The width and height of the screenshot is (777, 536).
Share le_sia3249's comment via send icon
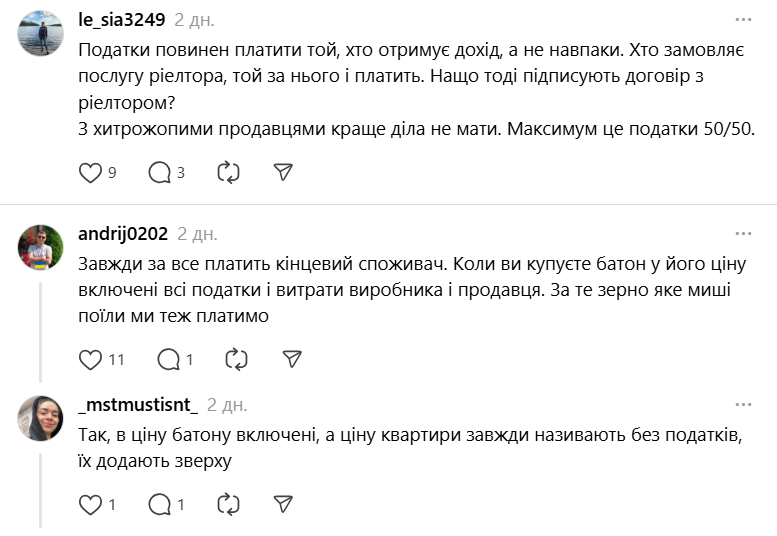283,173
